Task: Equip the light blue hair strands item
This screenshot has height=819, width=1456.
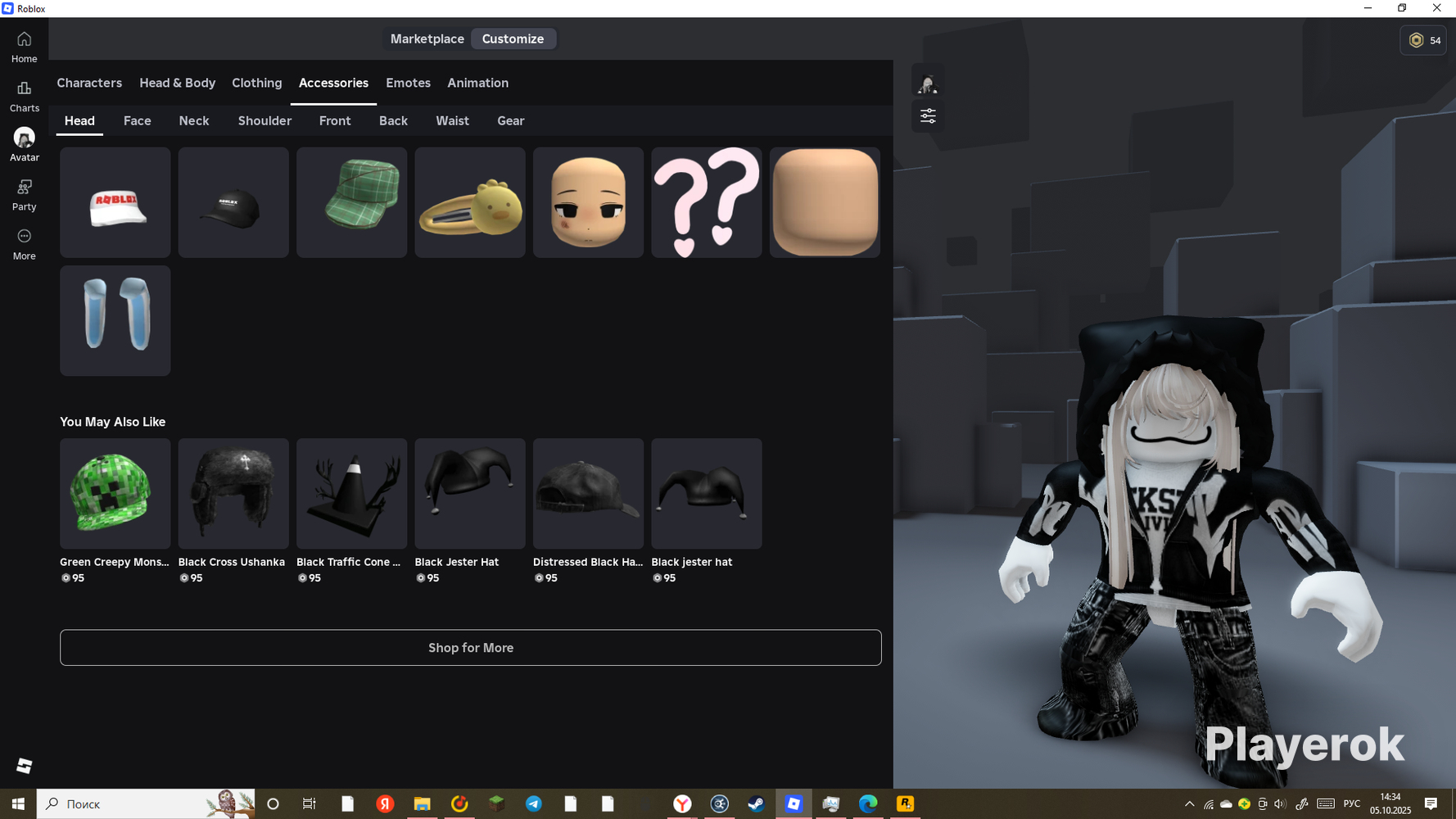Action: tap(115, 321)
